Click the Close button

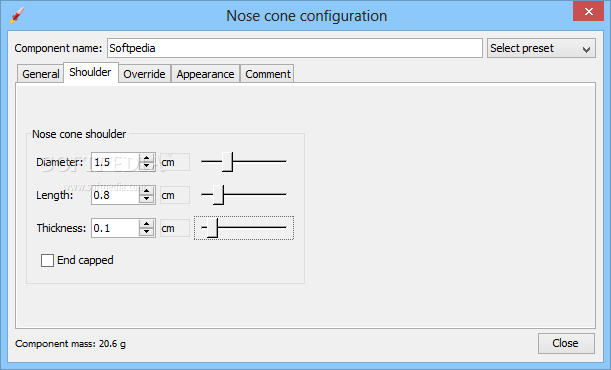566,343
